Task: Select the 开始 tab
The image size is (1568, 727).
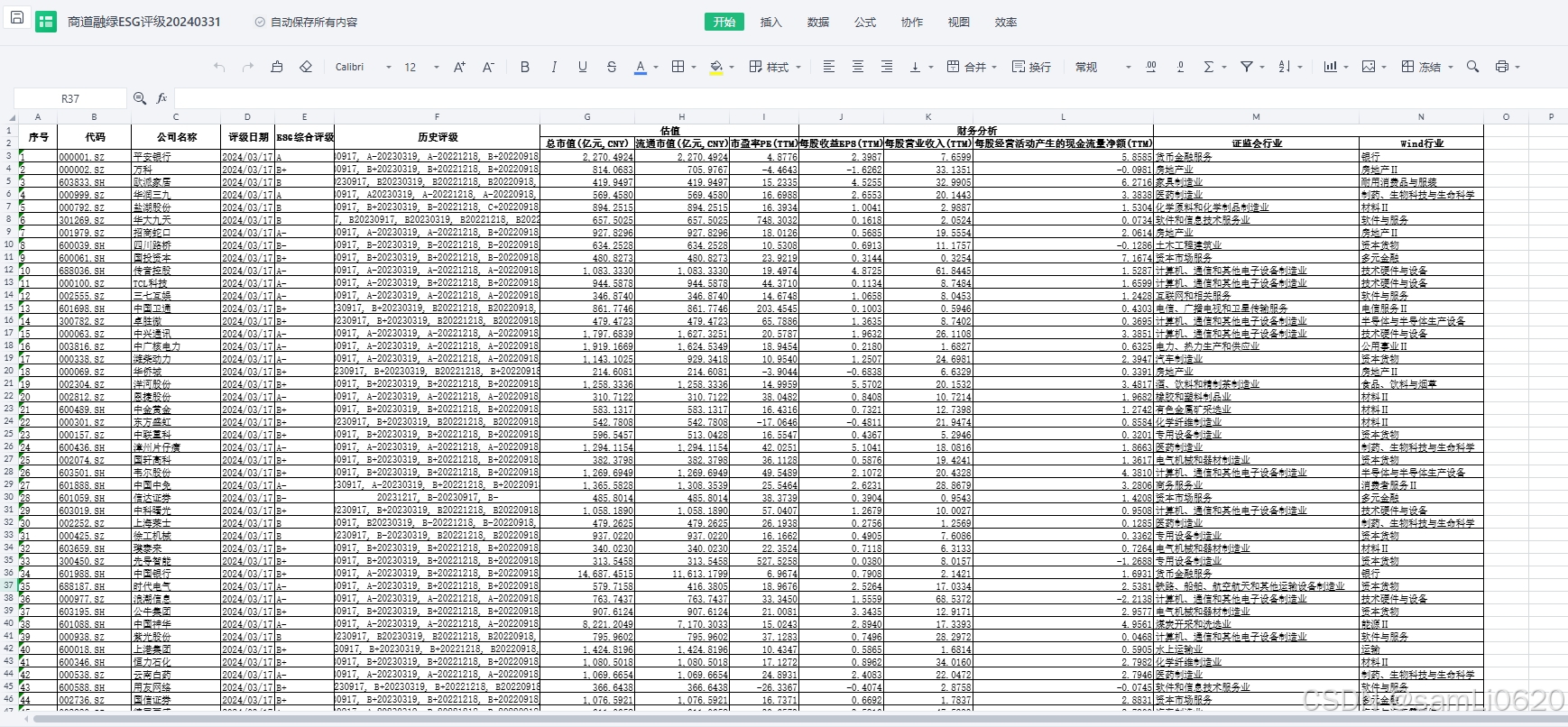Action: pyautogui.click(x=724, y=22)
